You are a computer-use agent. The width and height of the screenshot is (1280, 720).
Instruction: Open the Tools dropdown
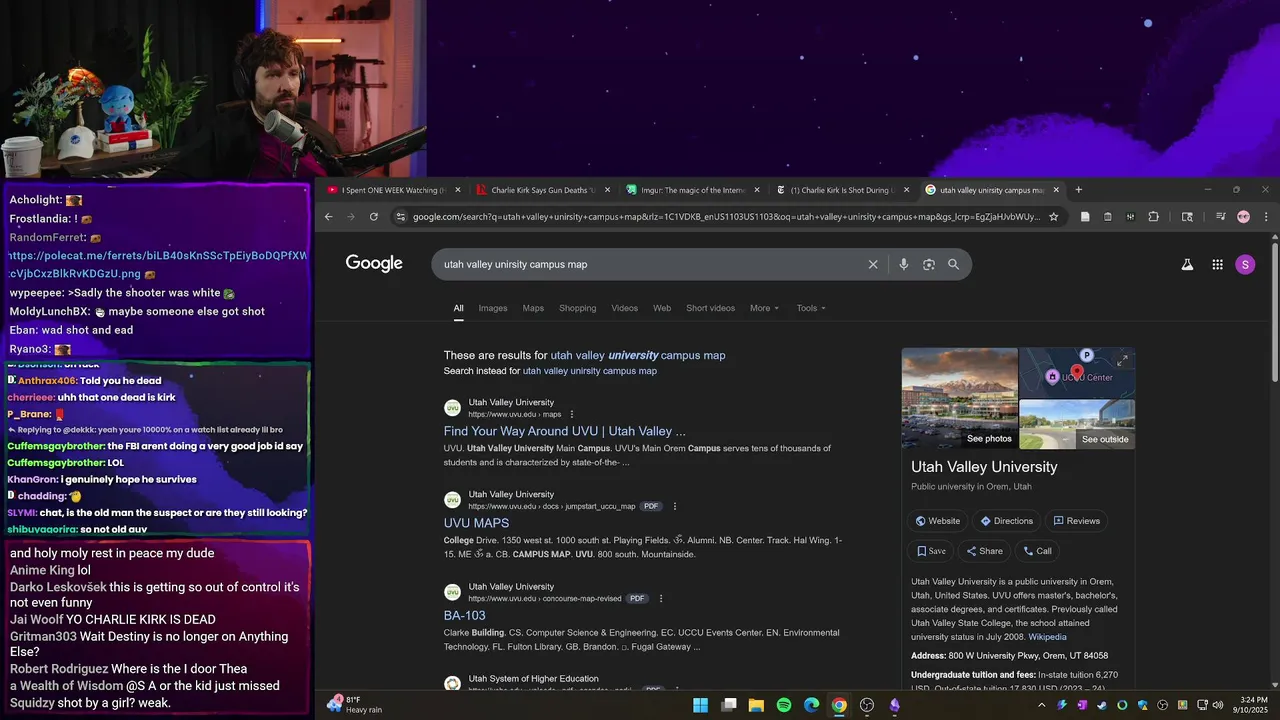tap(811, 308)
